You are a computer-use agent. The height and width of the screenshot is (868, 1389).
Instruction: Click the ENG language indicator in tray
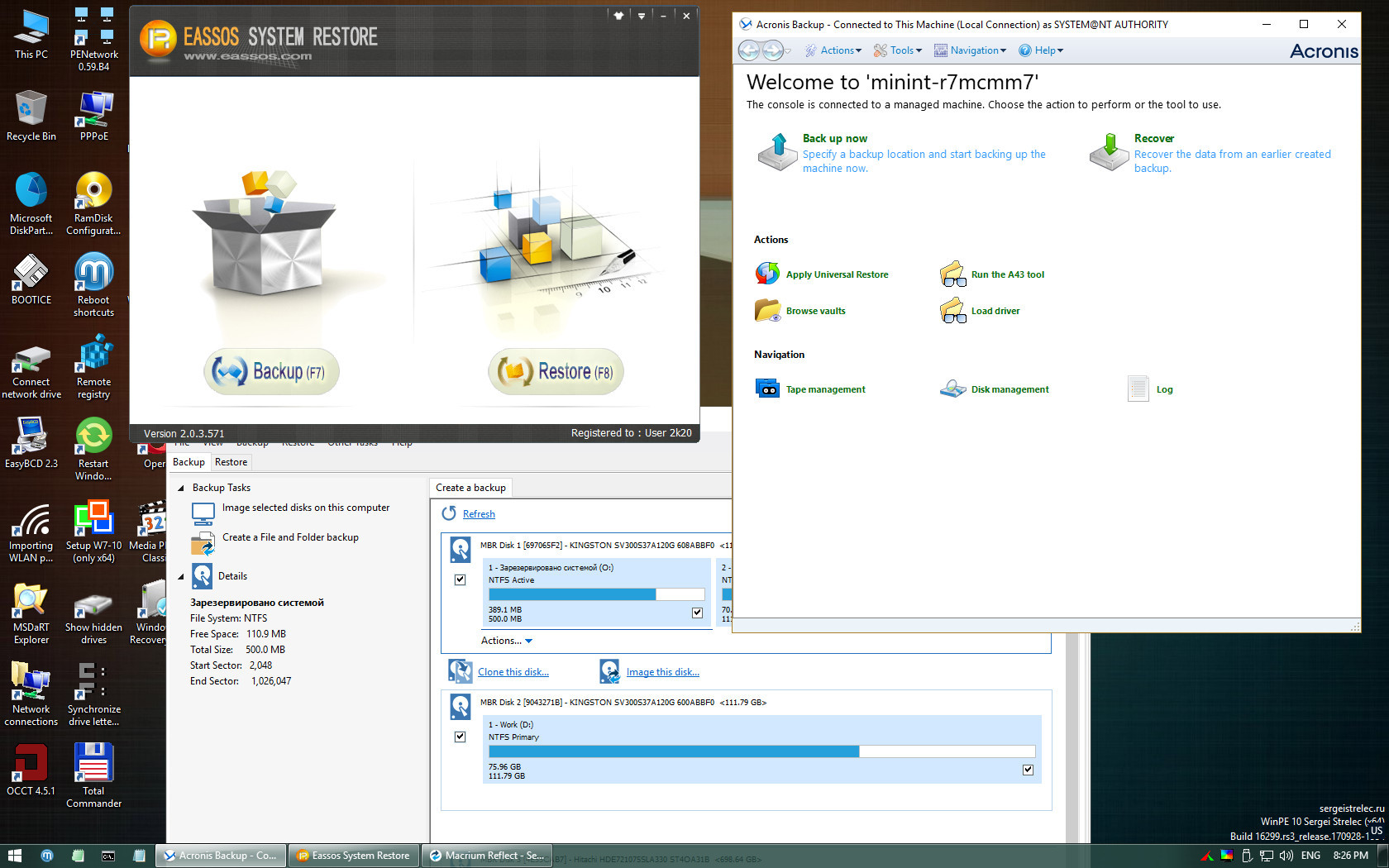pyautogui.click(x=1310, y=856)
